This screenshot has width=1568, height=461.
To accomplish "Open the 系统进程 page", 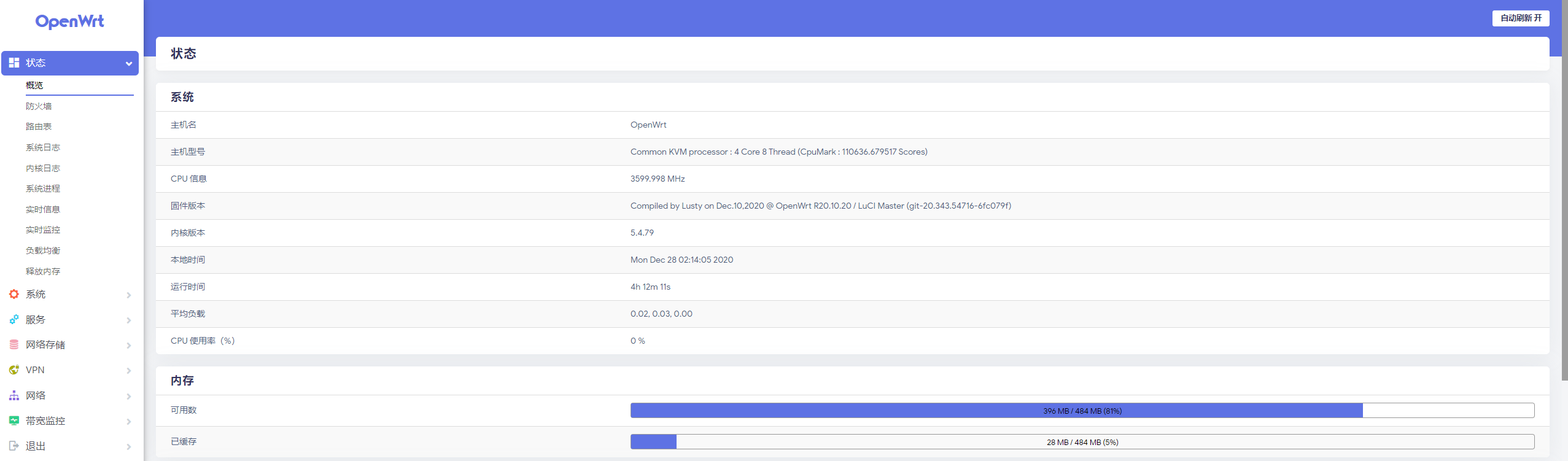I will click(x=43, y=188).
